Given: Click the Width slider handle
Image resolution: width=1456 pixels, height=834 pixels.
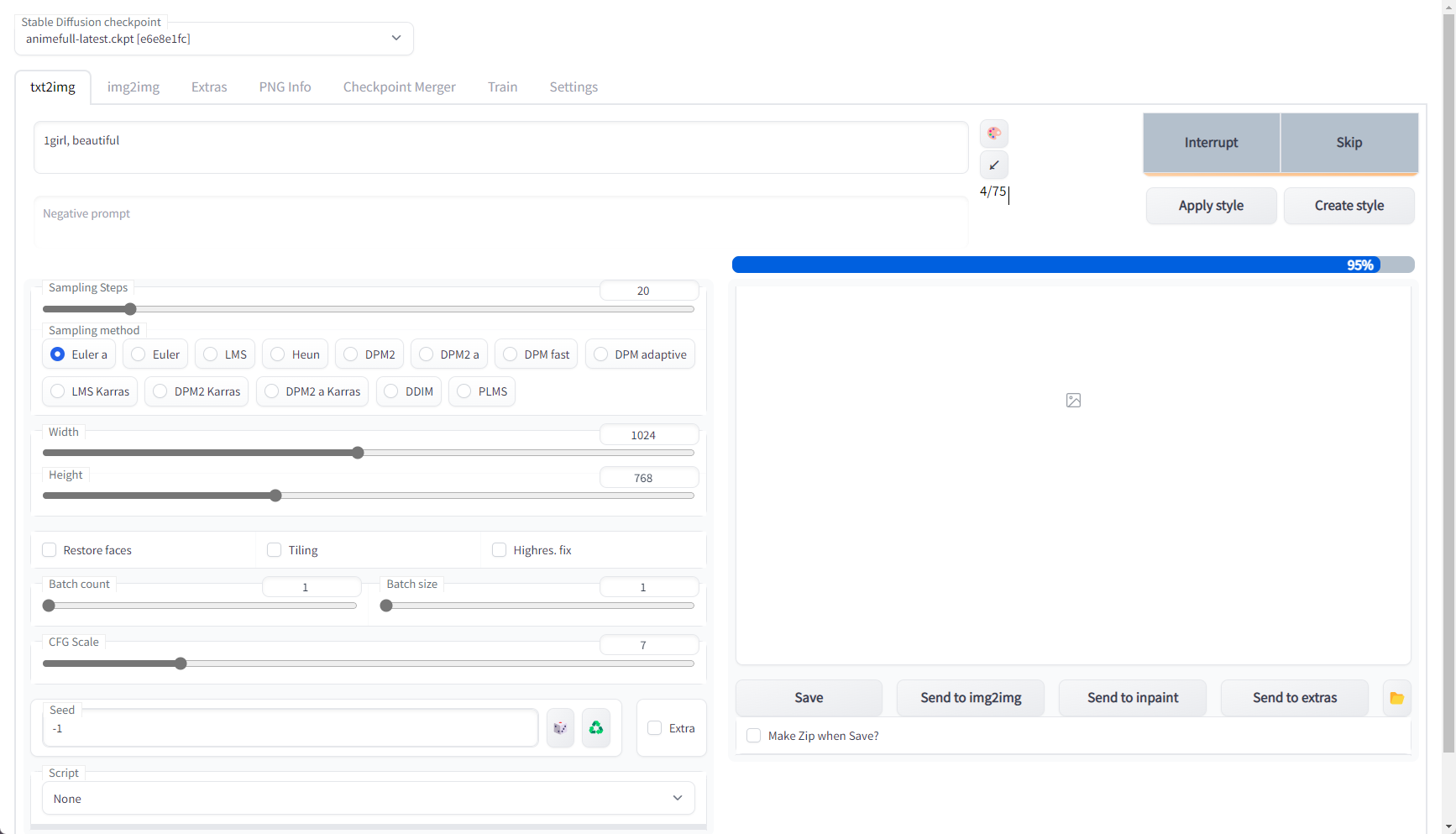Looking at the screenshot, I should pos(359,453).
